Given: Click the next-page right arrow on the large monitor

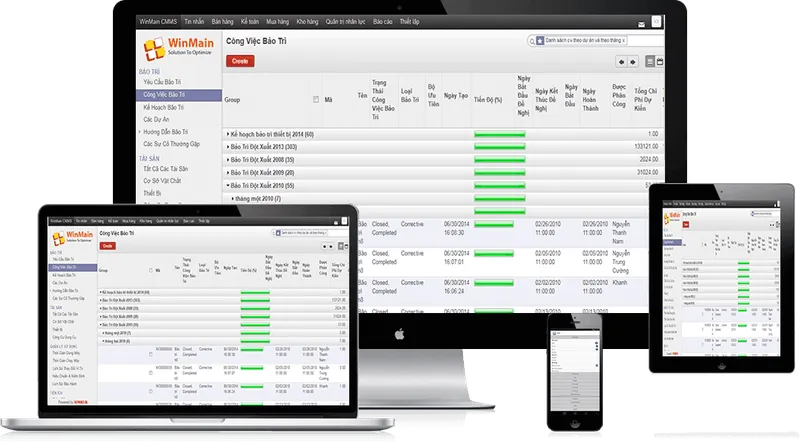Looking at the screenshot, I should 633,62.
